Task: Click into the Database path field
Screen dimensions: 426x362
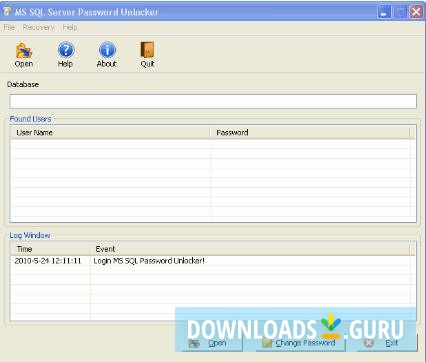Action: click(x=213, y=101)
